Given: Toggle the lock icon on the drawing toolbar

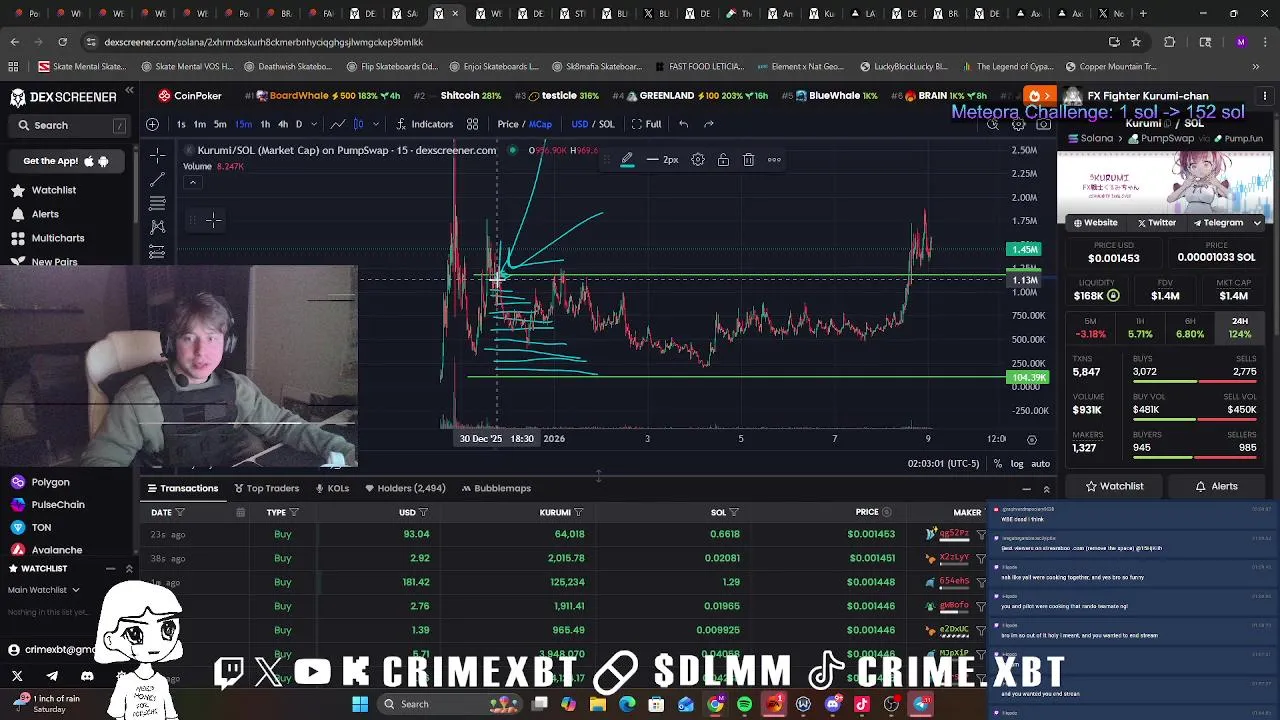Looking at the screenshot, I should 723,160.
